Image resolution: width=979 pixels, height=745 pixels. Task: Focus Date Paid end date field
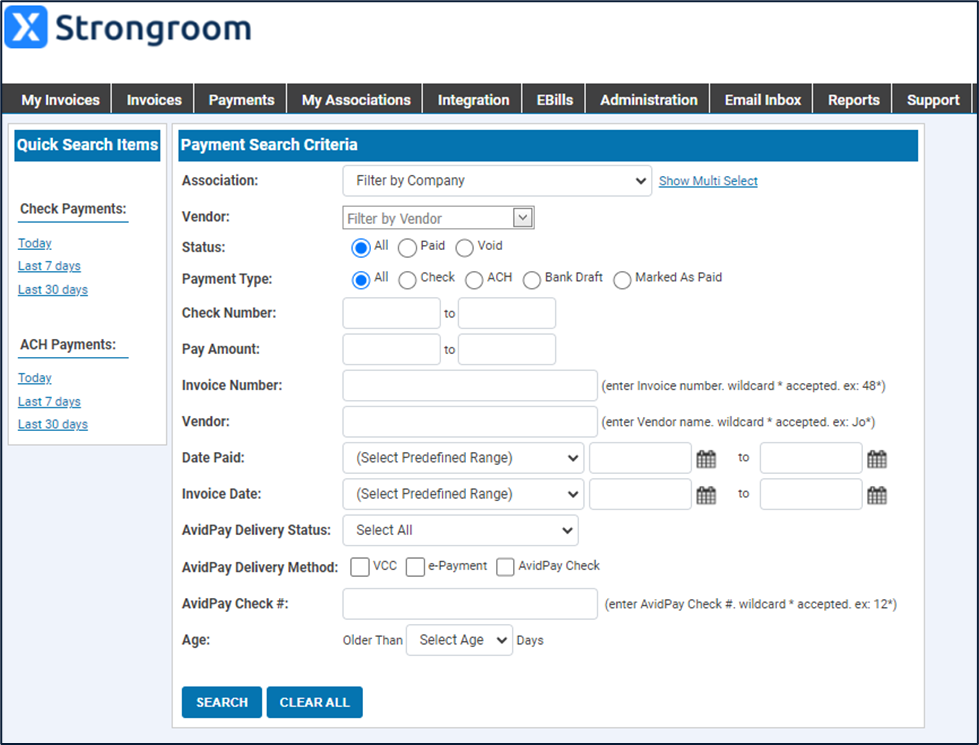(x=811, y=458)
